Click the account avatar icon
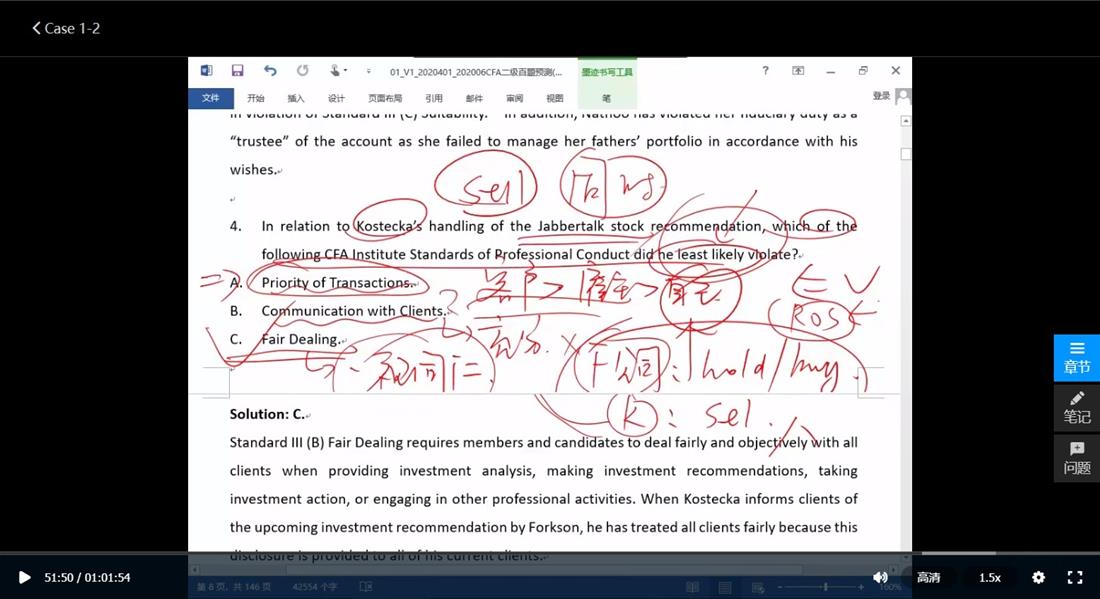The width and height of the screenshot is (1100, 599). (904, 96)
